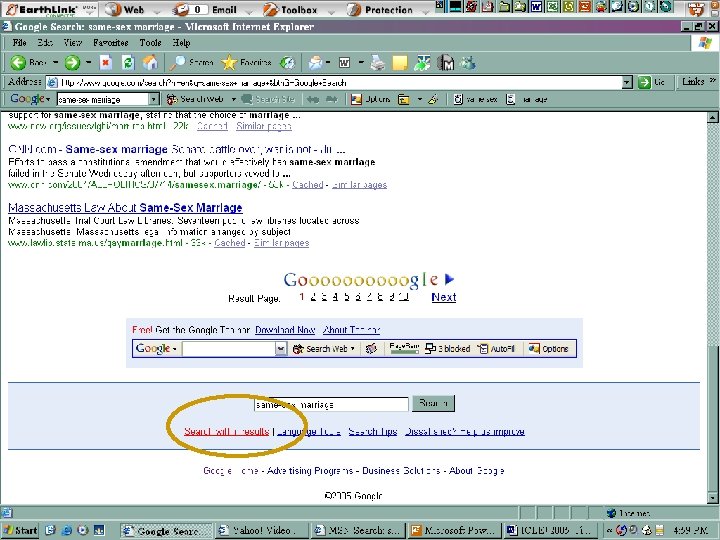Switch to Microsoft PowerPoint taskbar window
Viewport: 720px width, 540px height.
point(453,530)
